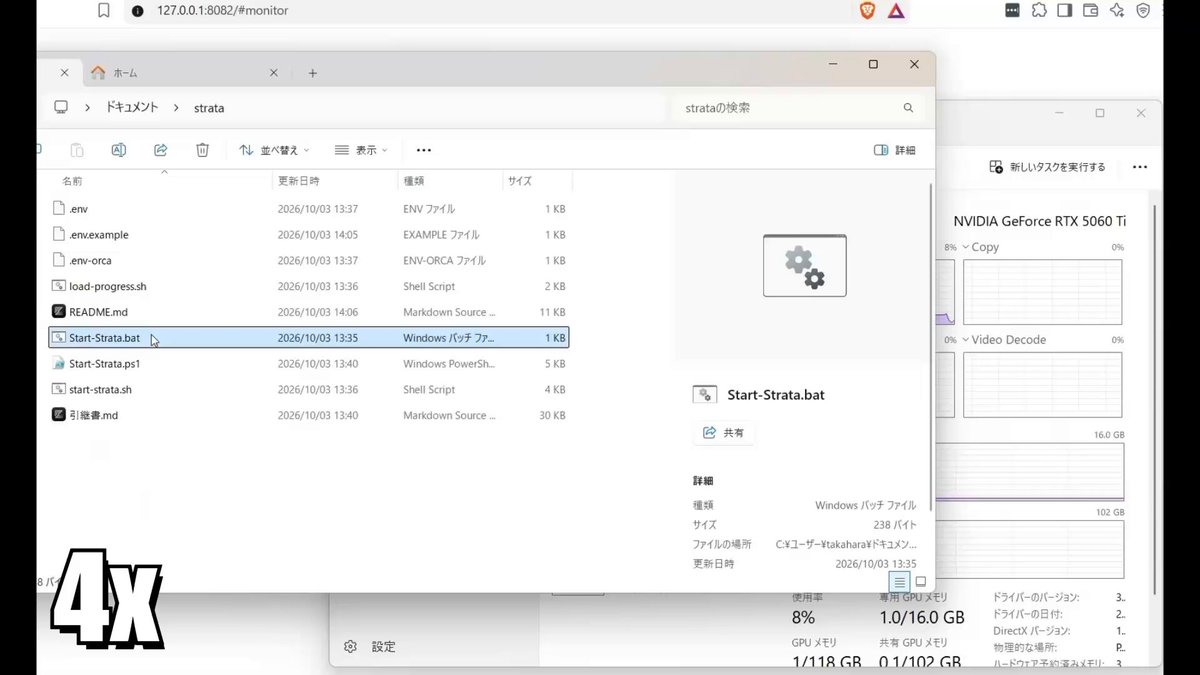1200x675 pixels.
Task: Click the Rename icon in Explorer toolbar
Action: point(118,150)
